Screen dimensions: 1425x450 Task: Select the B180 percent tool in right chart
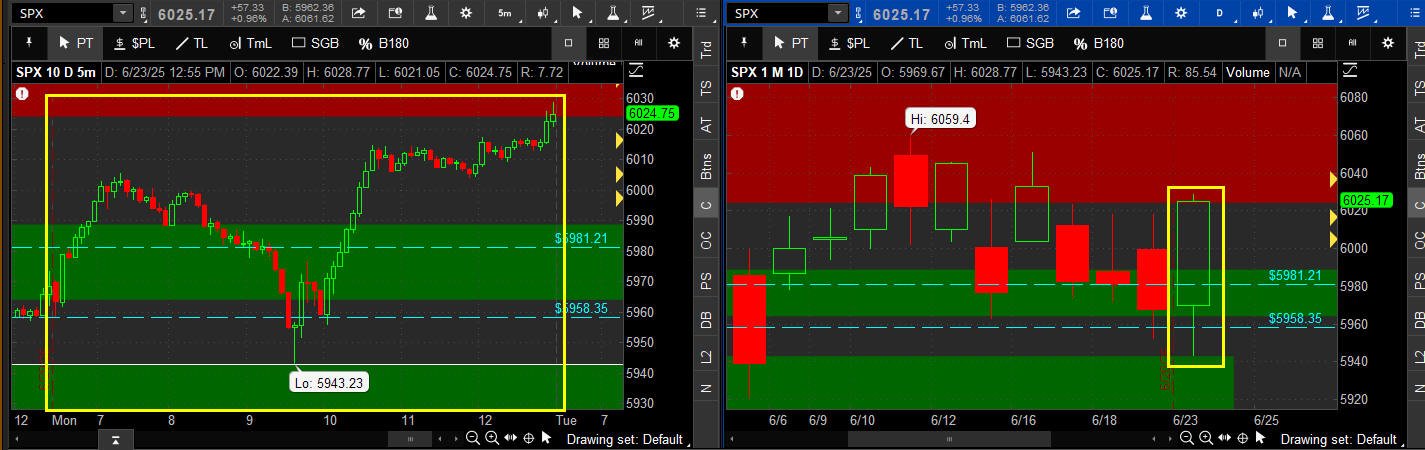[1098, 43]
